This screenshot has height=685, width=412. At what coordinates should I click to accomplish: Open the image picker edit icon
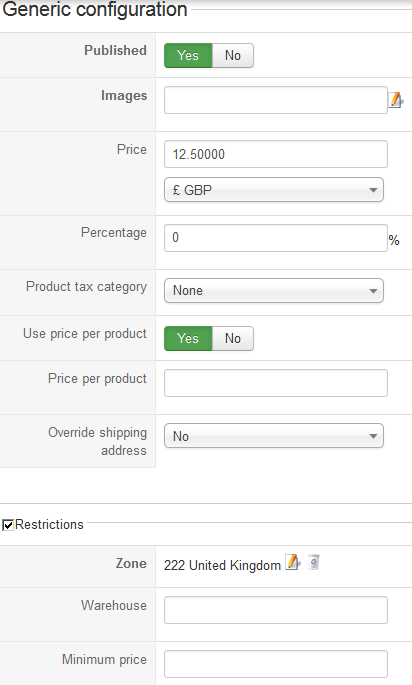tap(396, 100)
